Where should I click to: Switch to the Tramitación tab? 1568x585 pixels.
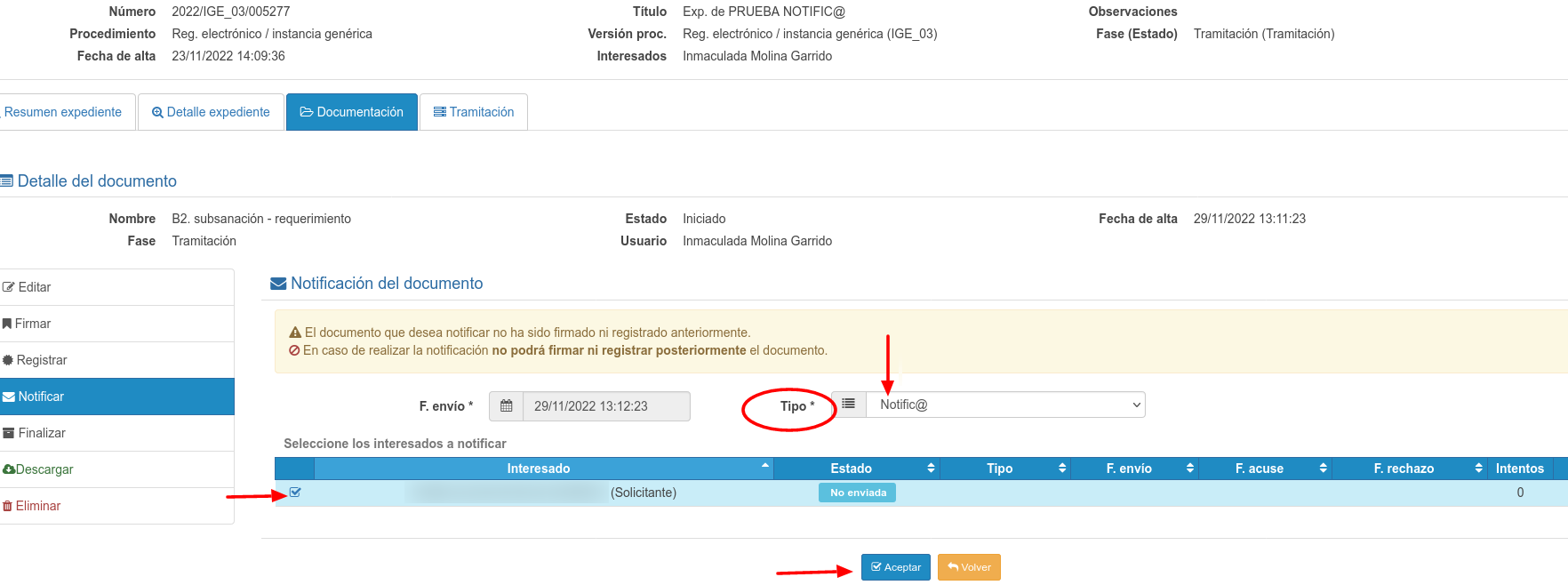(473, 112)
